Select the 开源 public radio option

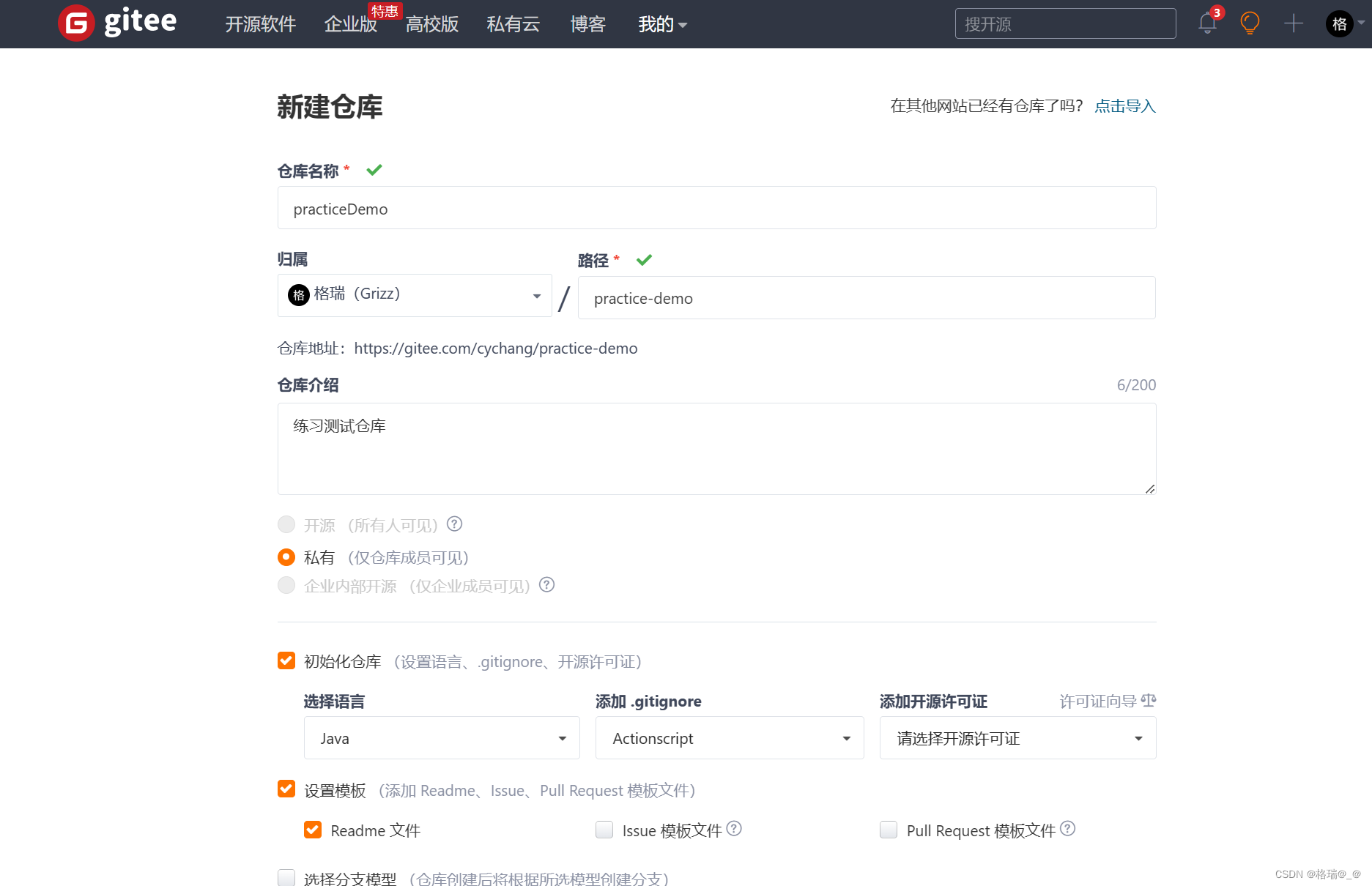(x=286, y=524)
